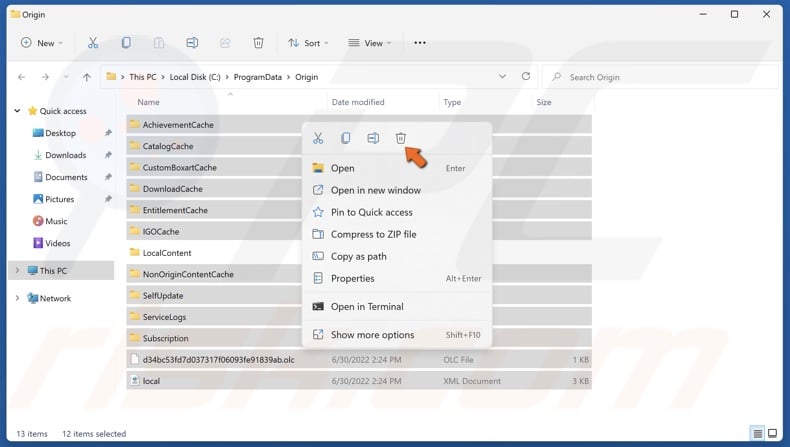Sort by the Name column header
Viewport: 790px width, 447px height.
tap(148, 102)
